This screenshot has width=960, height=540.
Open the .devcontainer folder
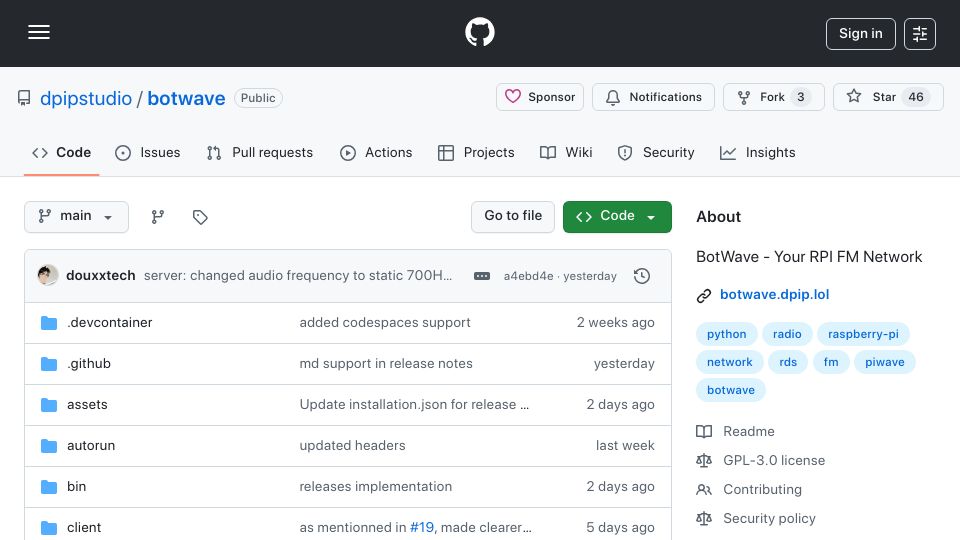pyautogui.click(x=110, y=323)
